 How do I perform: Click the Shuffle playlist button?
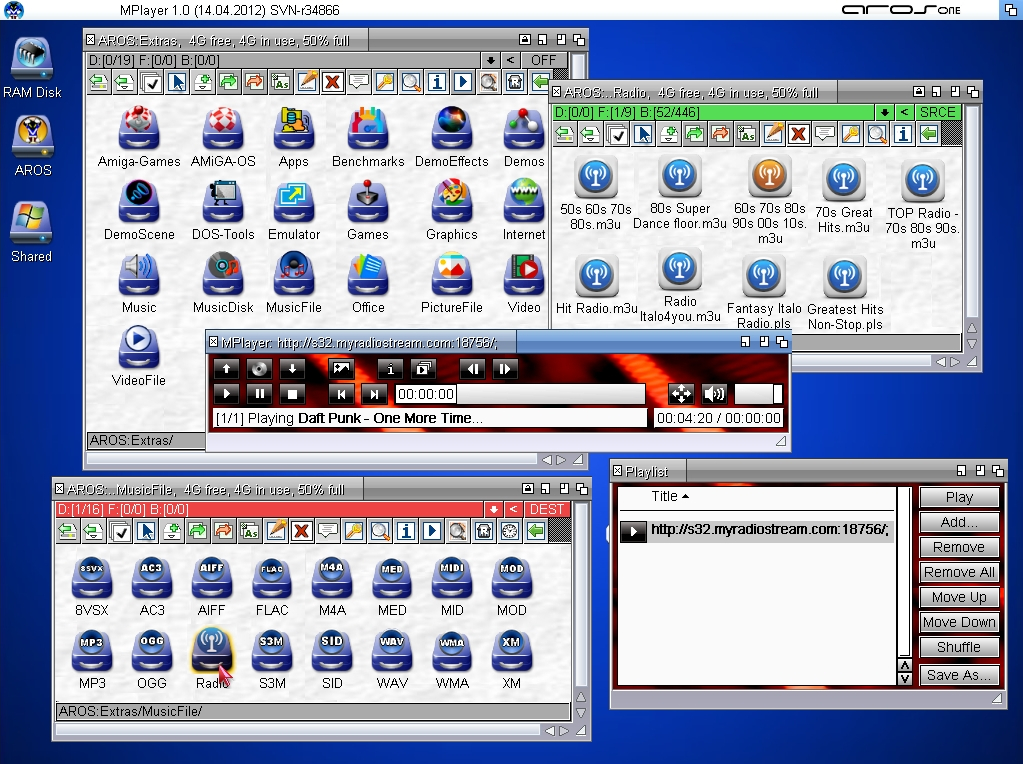[959, 647]
